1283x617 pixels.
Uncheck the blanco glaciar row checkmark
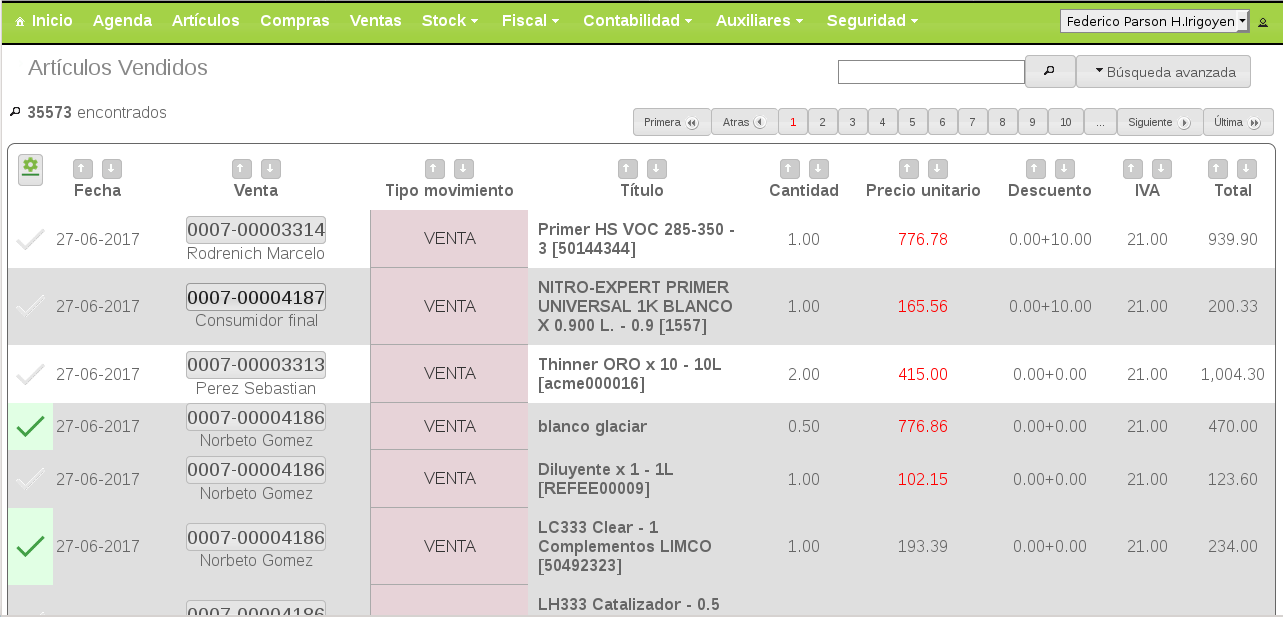point(31,427)
